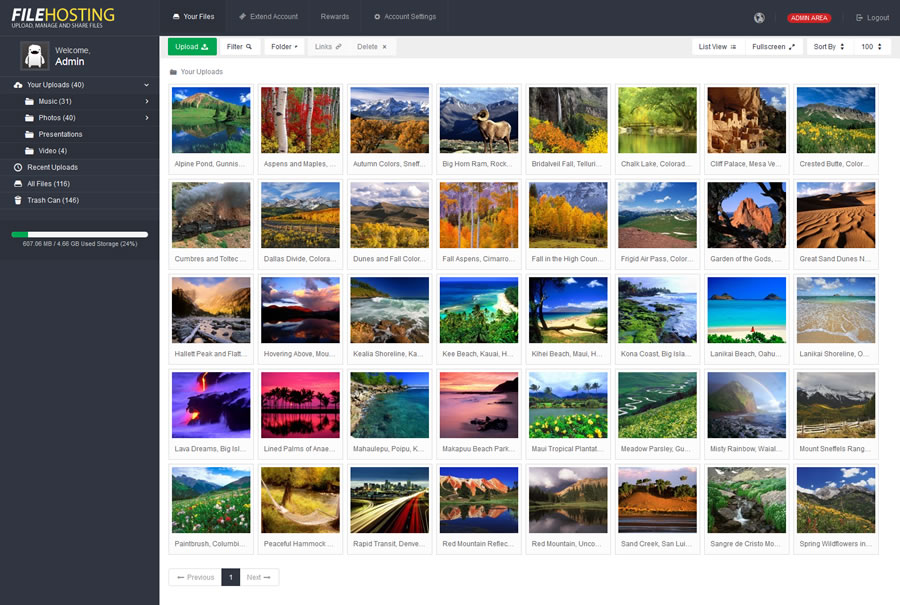
Task: Open the Extend Account tab
Action: tap(267, 17)
